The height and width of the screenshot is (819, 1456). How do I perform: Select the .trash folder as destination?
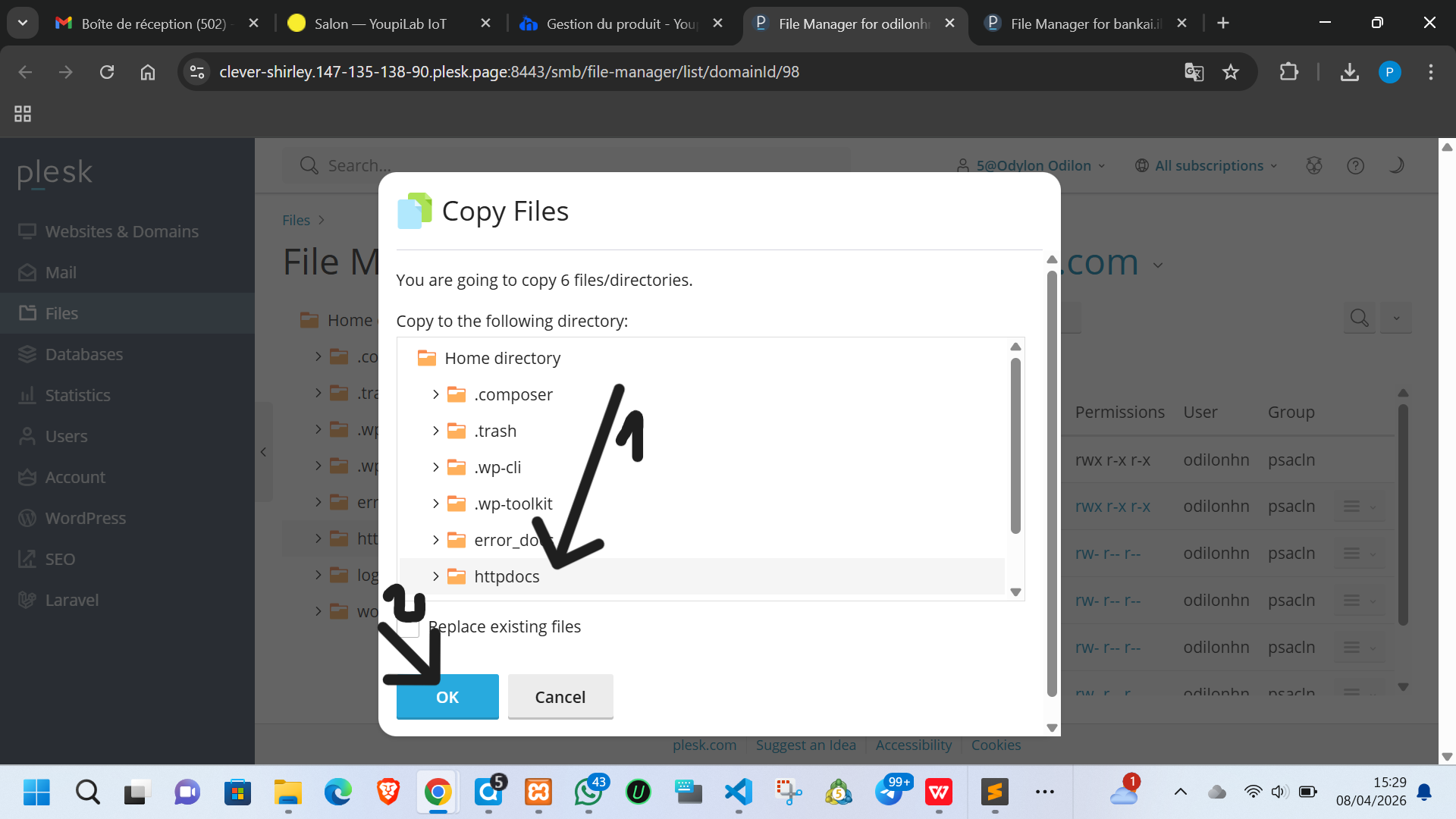(495, 431)
